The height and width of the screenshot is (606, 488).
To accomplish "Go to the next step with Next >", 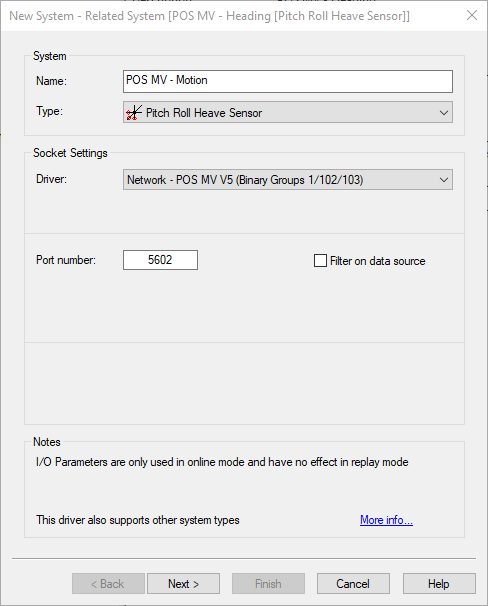I will [x=184, y=584].
